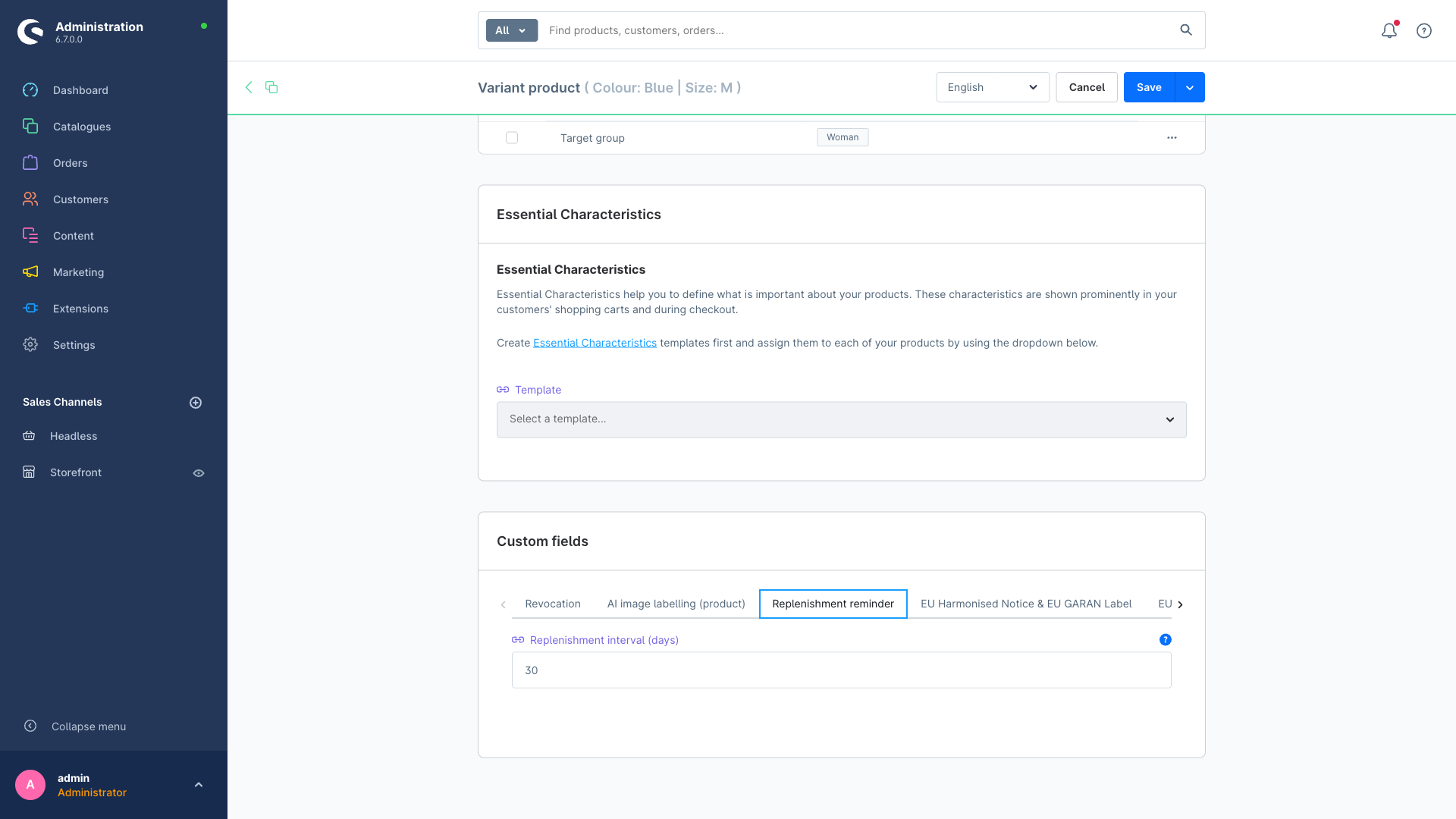
Task: Open the English language dropdown
Action: click(x=992, y=87)
